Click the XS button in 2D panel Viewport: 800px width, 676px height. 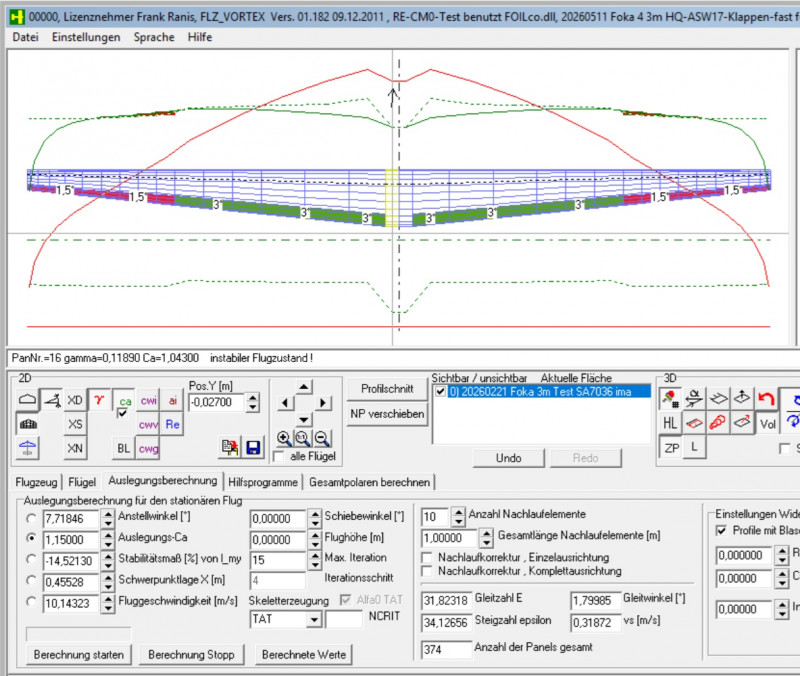75,424
